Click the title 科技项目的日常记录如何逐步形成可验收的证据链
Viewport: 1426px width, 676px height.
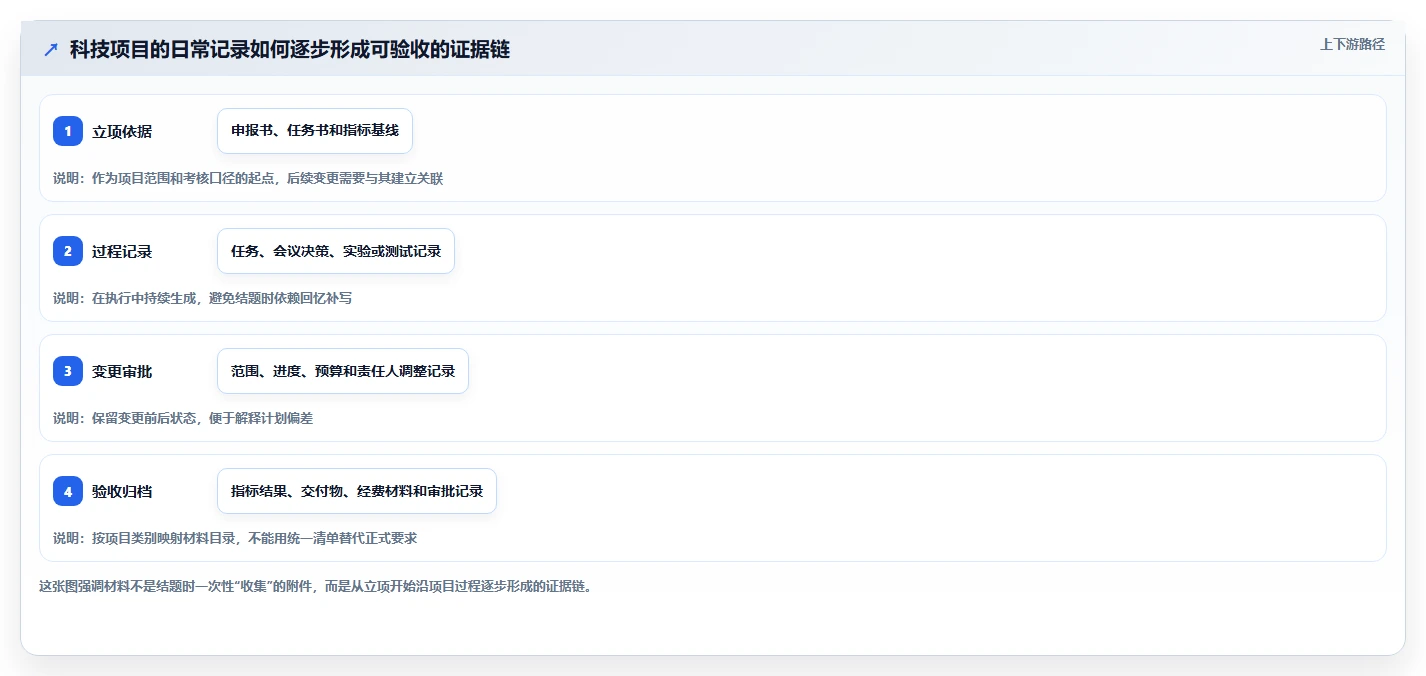(290, 49)
